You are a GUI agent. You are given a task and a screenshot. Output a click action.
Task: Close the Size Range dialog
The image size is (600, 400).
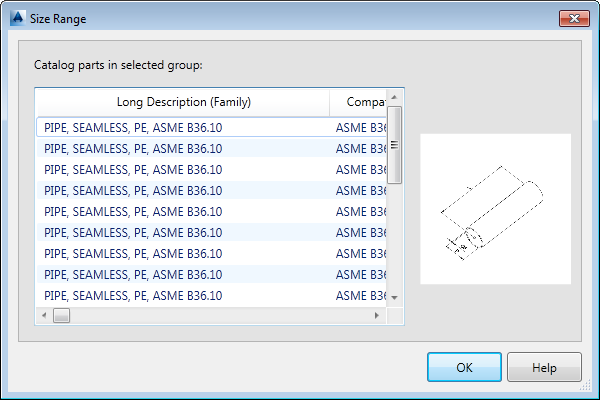coord(573,16)
